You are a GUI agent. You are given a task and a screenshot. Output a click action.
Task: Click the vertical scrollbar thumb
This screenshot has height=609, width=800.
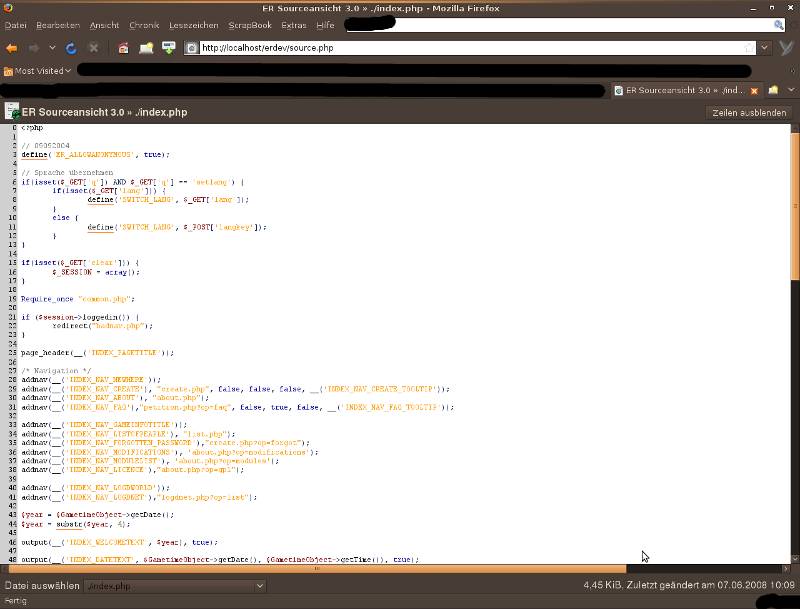pos(795,206)
